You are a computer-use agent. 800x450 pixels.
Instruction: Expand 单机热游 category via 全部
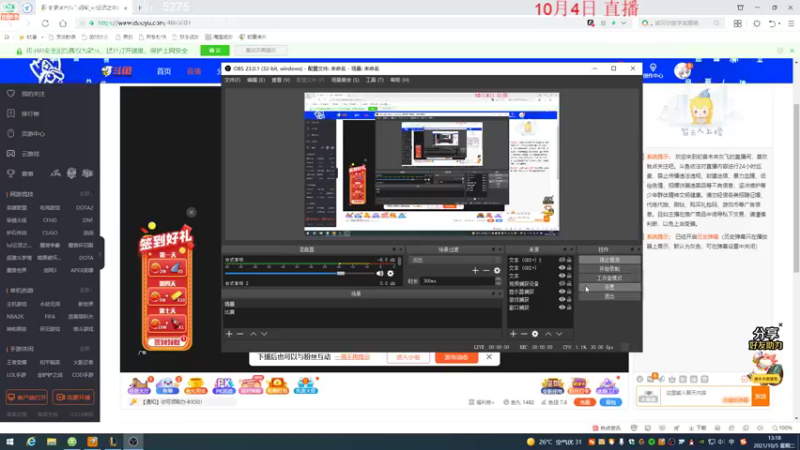[86, 290]
